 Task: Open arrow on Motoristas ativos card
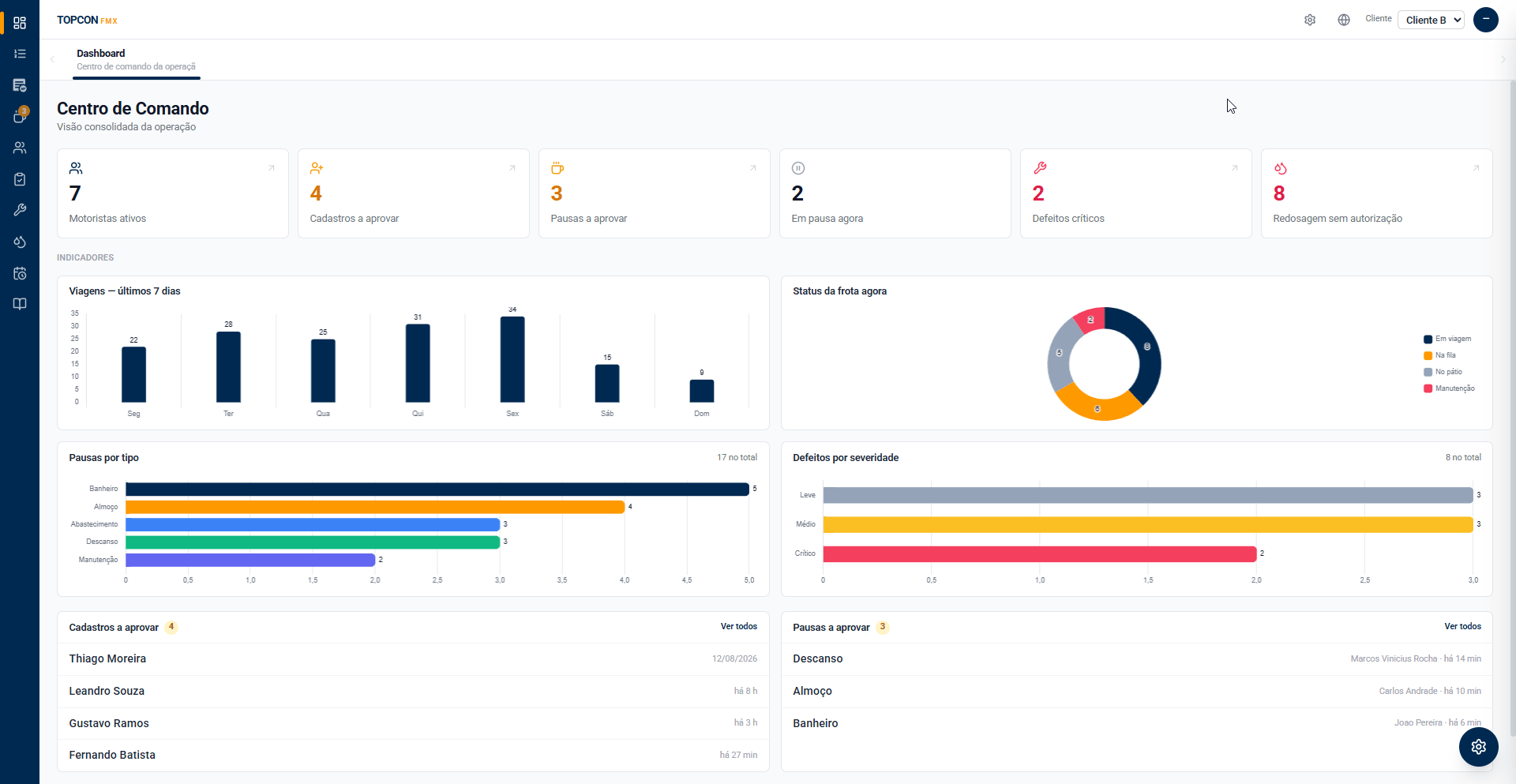pyautogui.click(x=272, y=168)
